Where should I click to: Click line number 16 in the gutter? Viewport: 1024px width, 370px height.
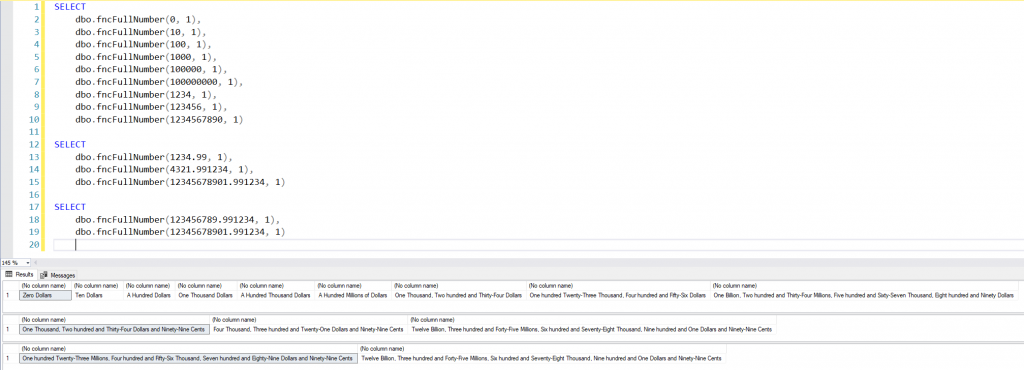[x=34, y=194]
